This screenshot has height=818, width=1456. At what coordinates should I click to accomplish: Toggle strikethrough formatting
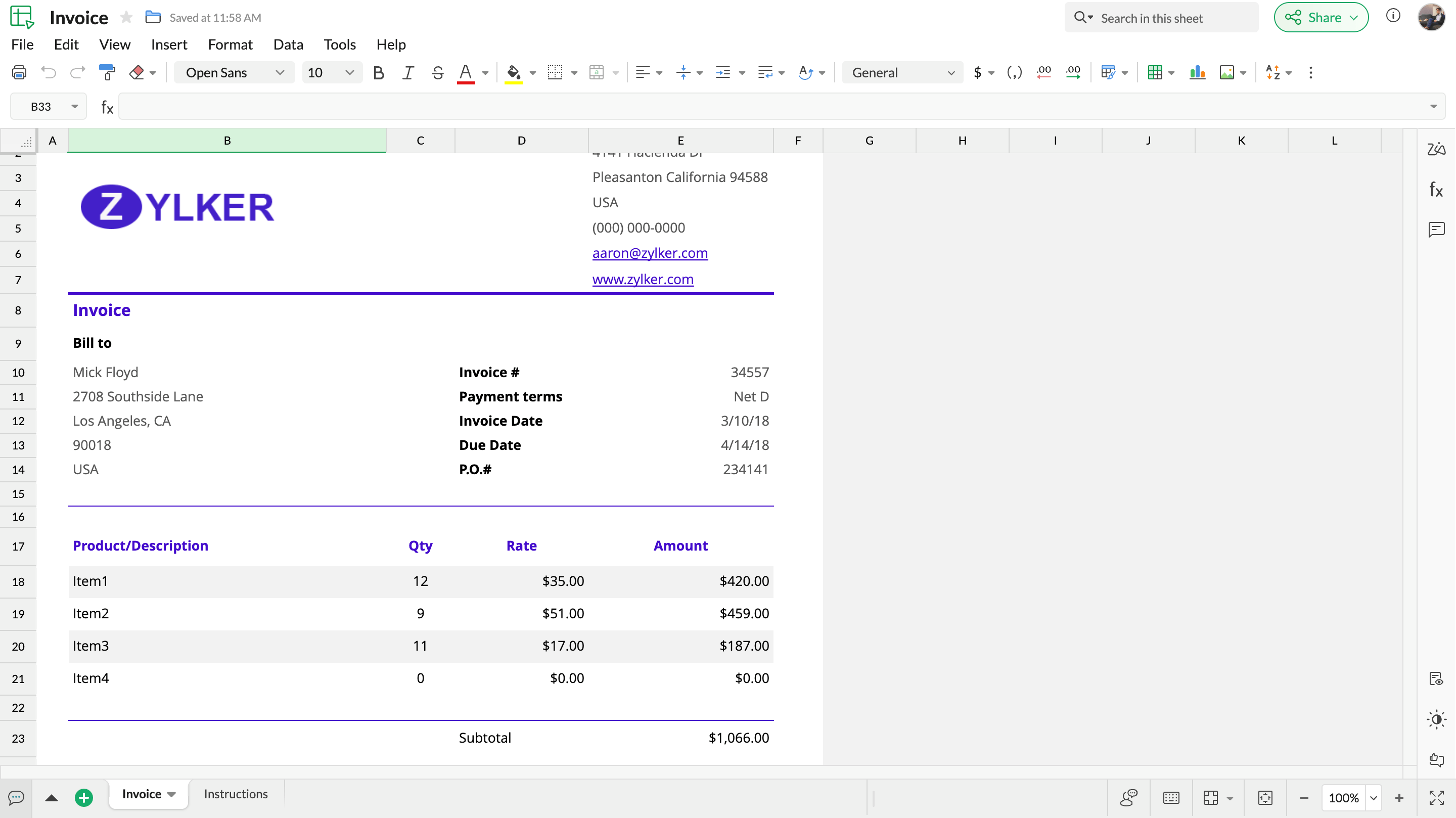tap(437, 72)
